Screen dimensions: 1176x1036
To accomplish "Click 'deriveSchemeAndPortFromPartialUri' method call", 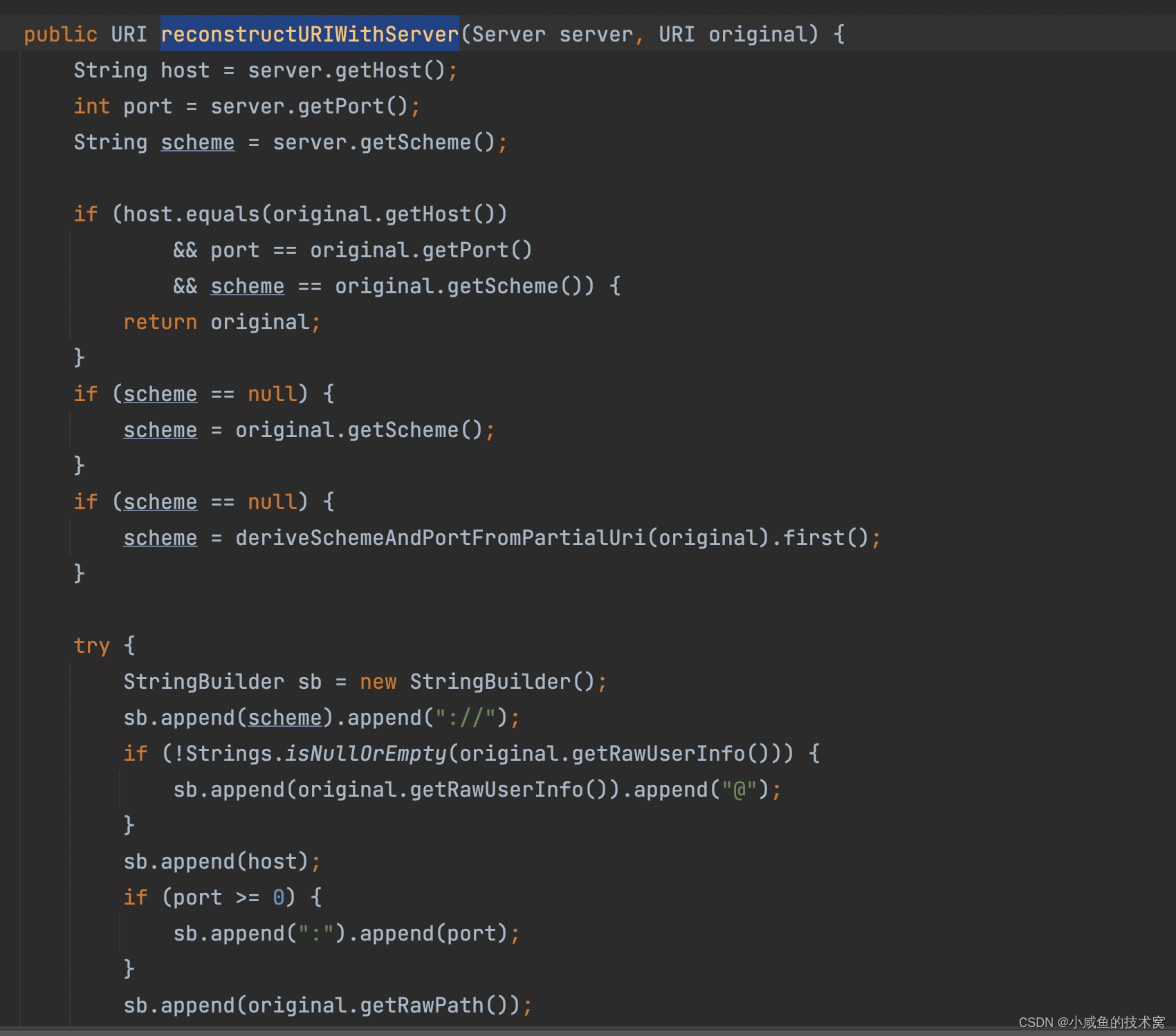I will click(x=440, y=537).
